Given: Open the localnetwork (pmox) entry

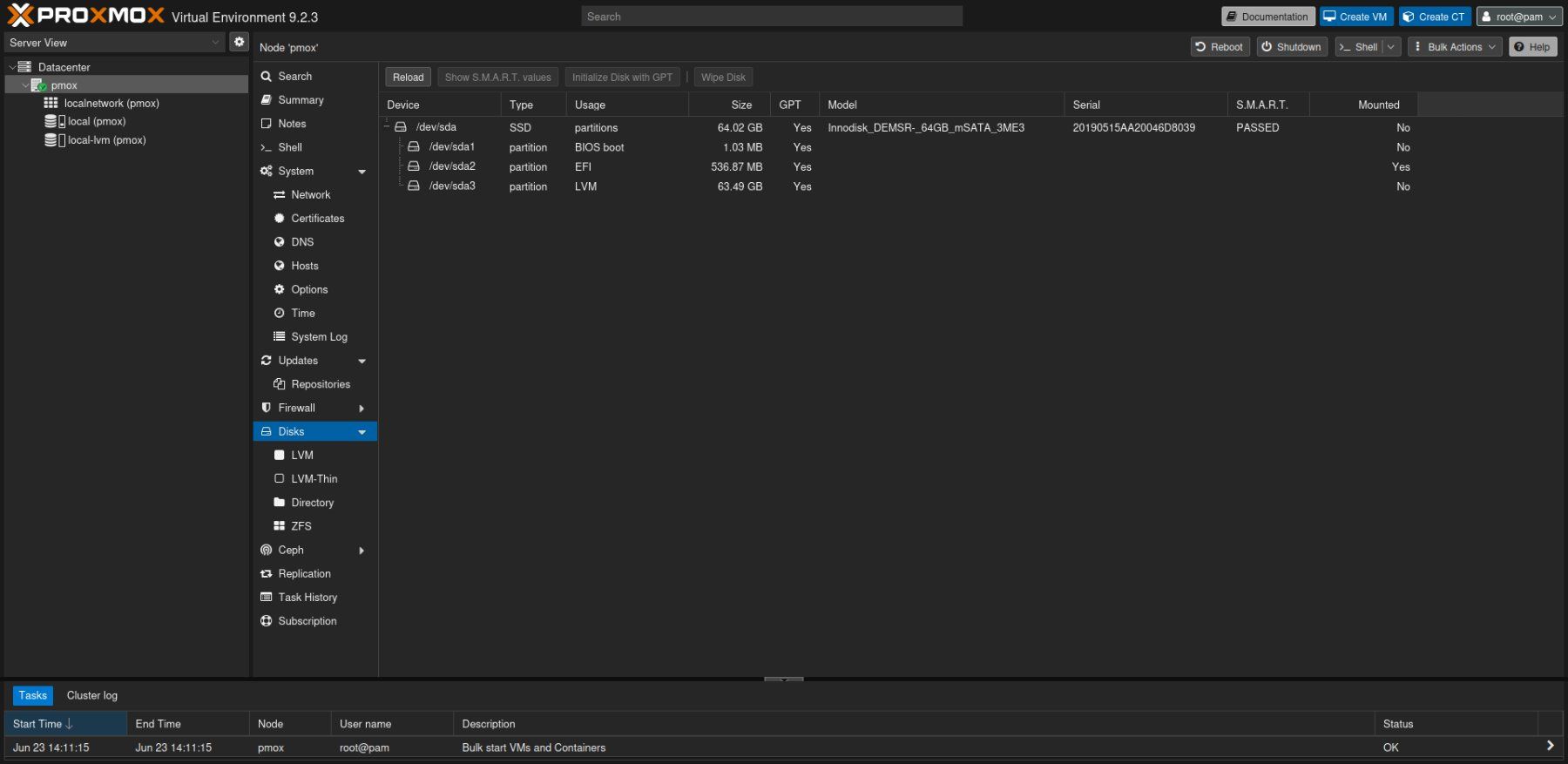Looking at the screenshot, I should coord(102,103).
